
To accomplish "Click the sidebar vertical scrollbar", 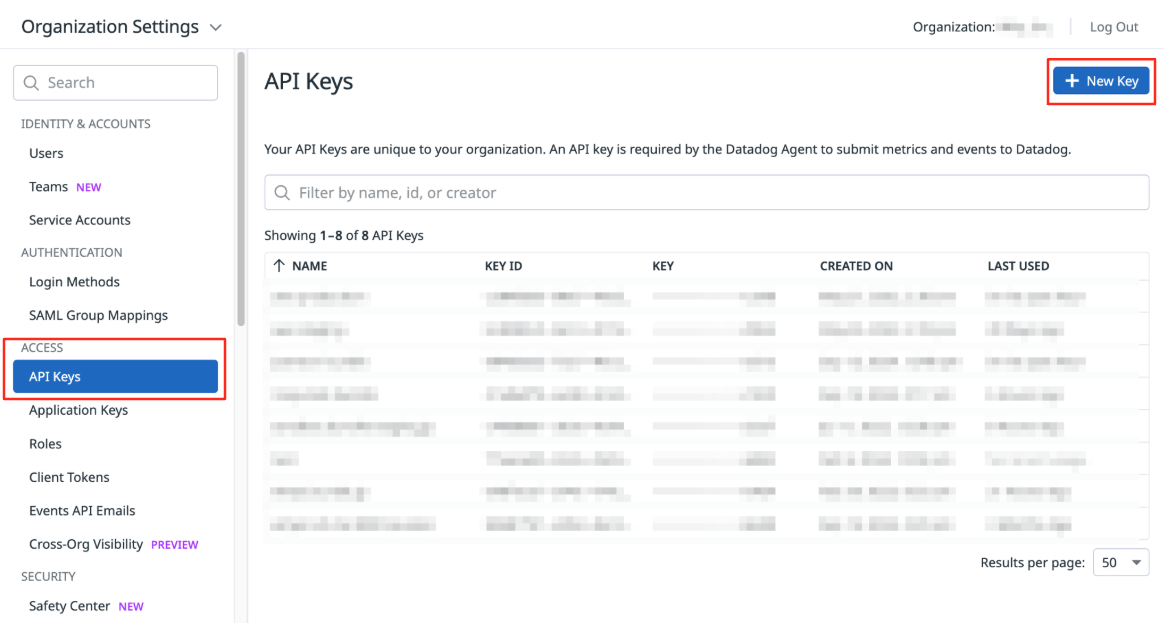I will pos(240,189).
